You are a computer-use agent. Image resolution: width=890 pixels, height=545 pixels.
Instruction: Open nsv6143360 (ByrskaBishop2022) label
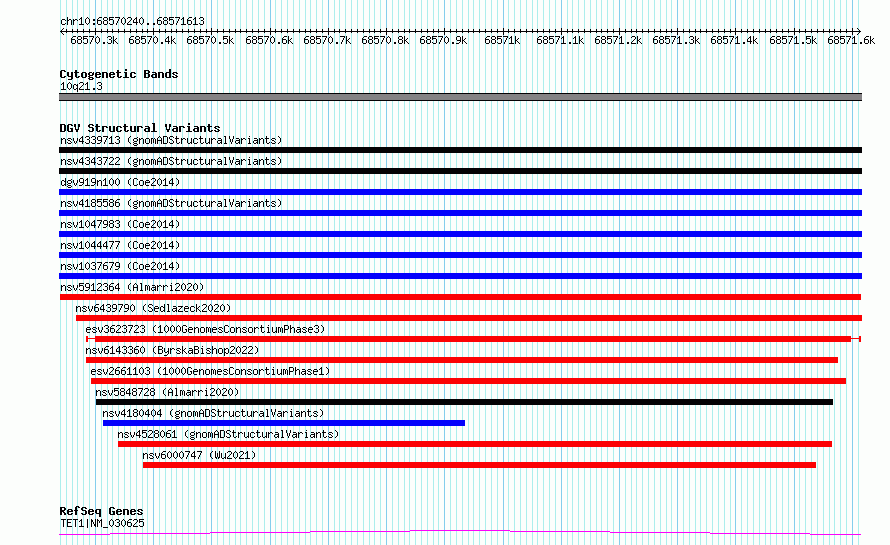point(172,350)
